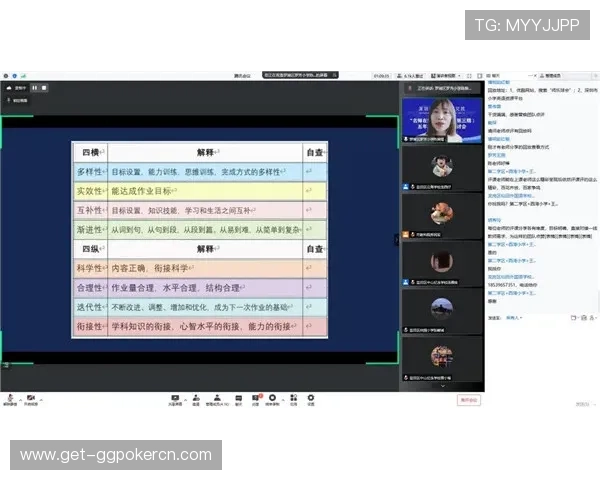Click the 四横 header cell
Image resolution: width=600 pixels, height=480 pixels.
click(x=91, y=152)
